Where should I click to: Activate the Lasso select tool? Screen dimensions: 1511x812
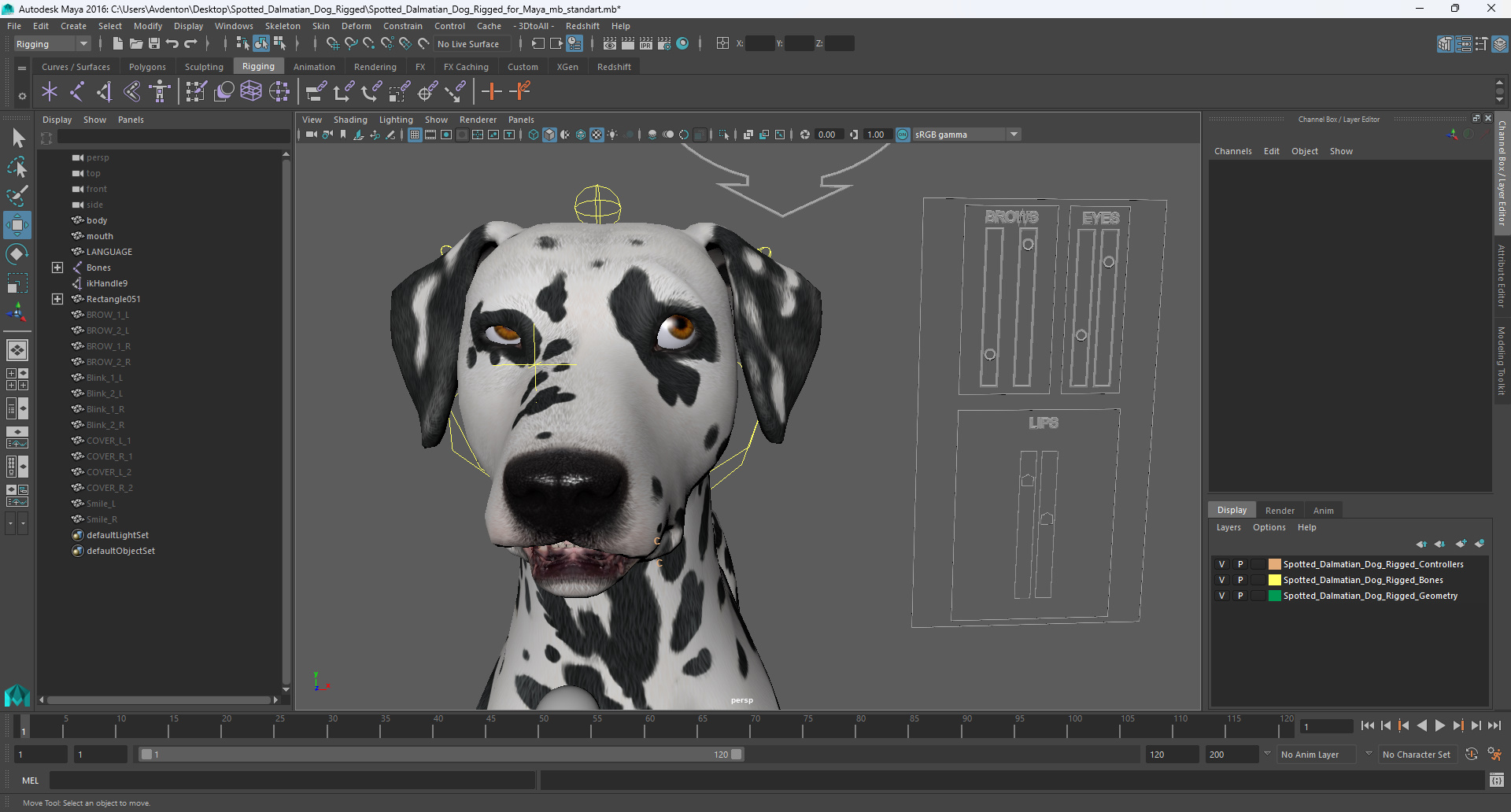point(17,167)
